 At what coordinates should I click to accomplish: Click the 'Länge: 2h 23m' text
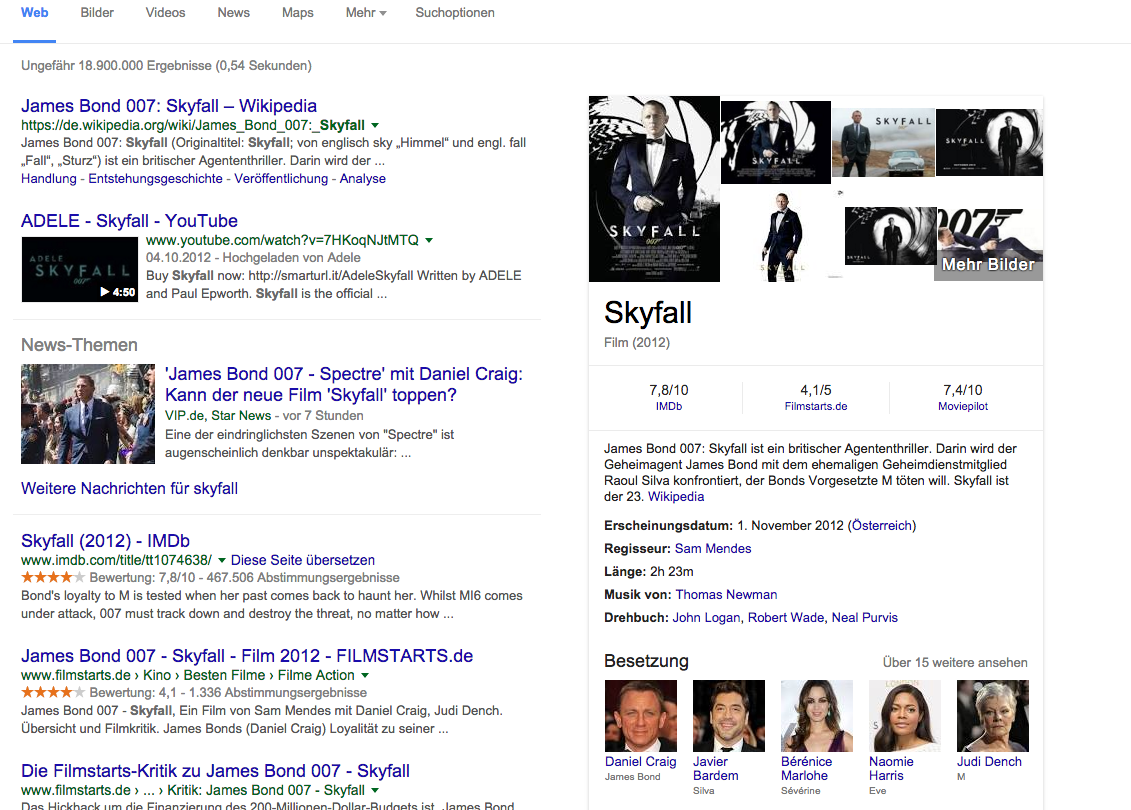pyautogui.click(x=648, y=572)
